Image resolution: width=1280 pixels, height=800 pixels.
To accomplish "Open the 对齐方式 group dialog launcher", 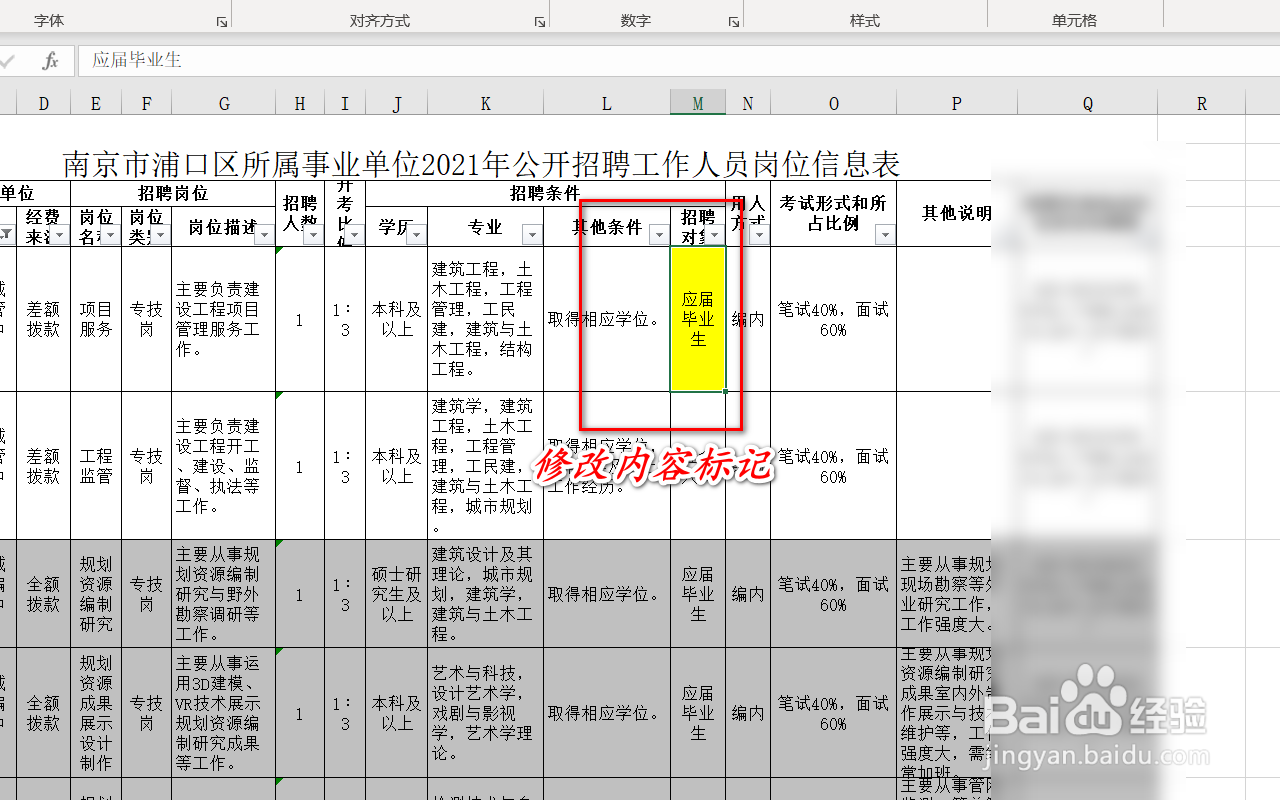I will click(x=540, y=21).
